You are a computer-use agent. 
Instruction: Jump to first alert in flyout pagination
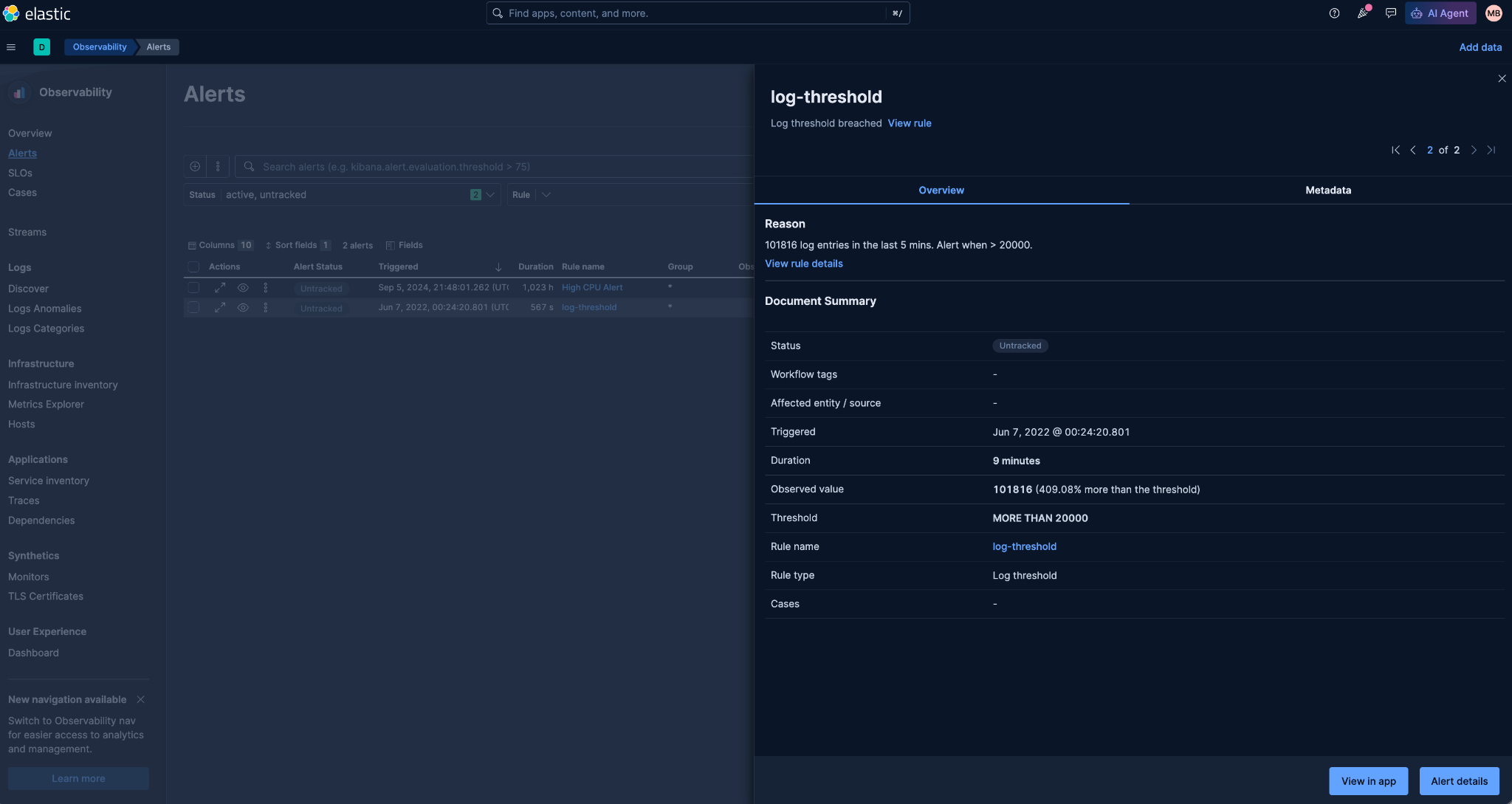pos(1395,150)
